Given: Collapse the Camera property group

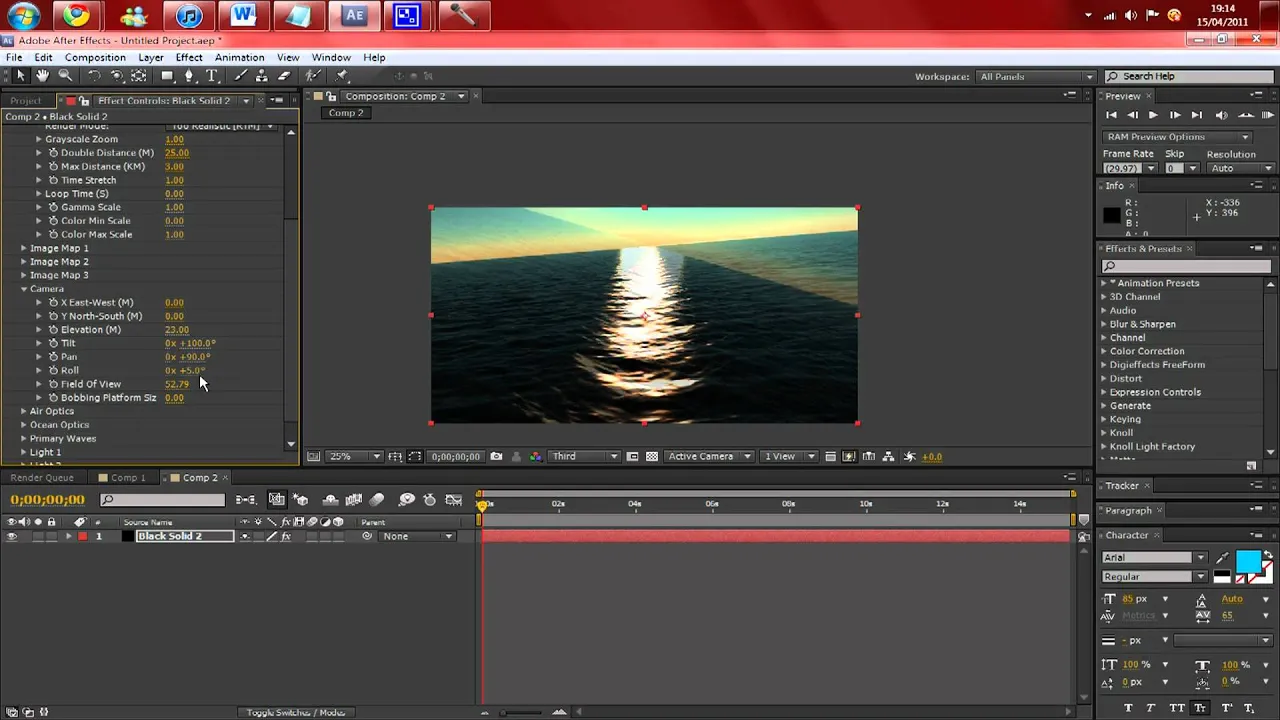Looking at the screenshot, I should 24,289.
